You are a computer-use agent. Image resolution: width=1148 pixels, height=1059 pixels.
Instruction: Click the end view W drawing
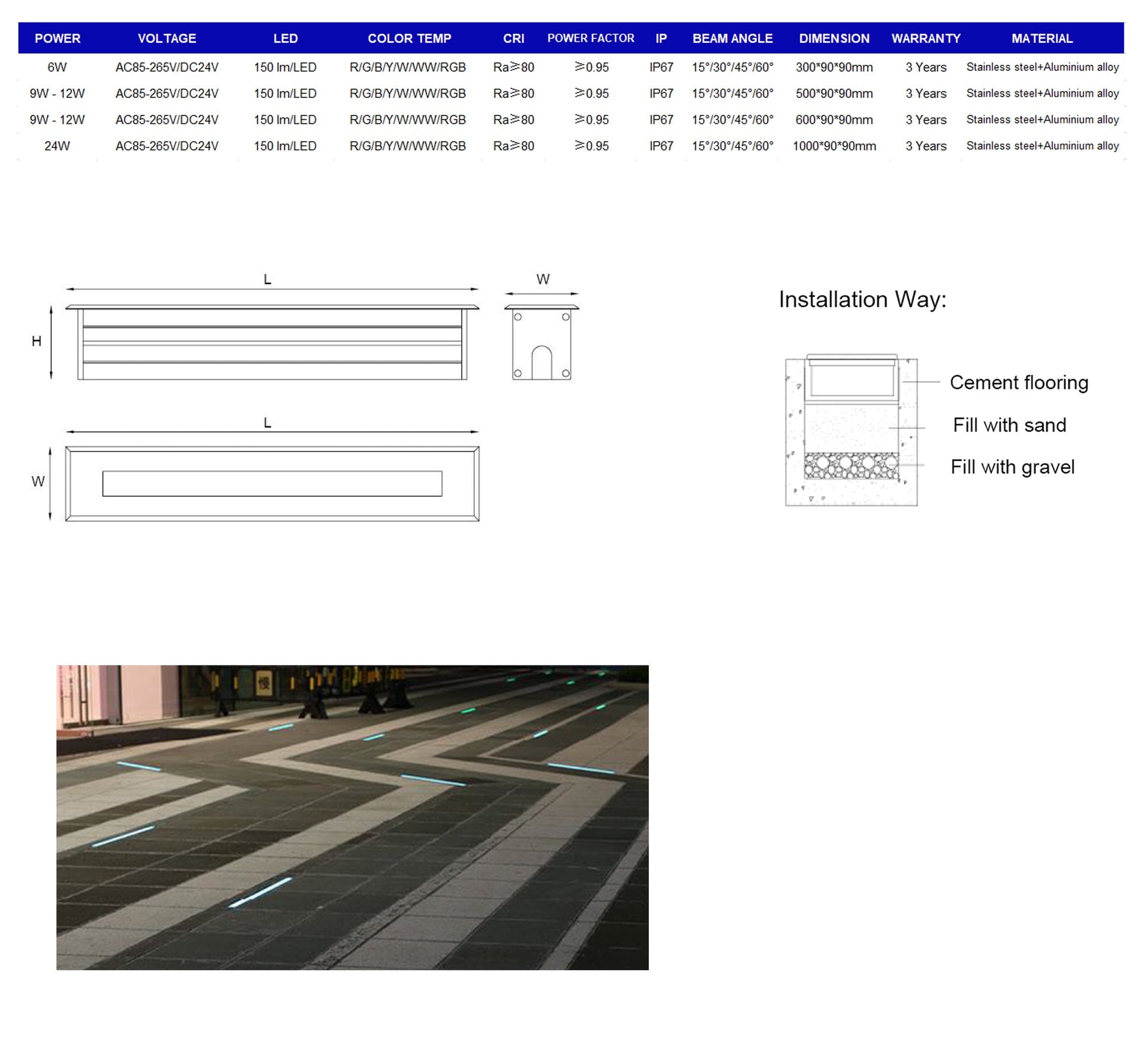(x=542, y=342)
